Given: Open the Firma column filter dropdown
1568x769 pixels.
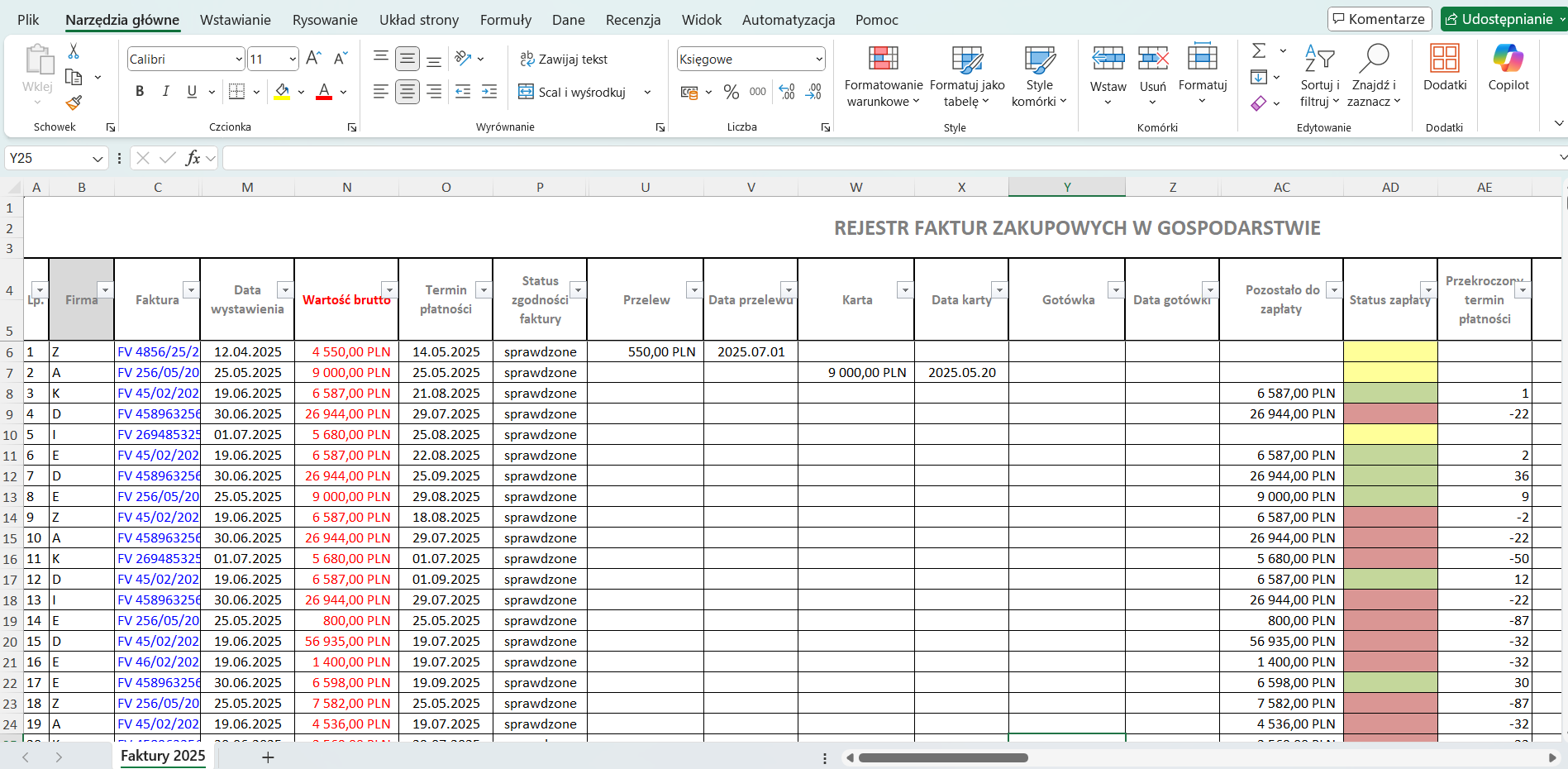Looking at the screenshot, I should coord(104,289).
